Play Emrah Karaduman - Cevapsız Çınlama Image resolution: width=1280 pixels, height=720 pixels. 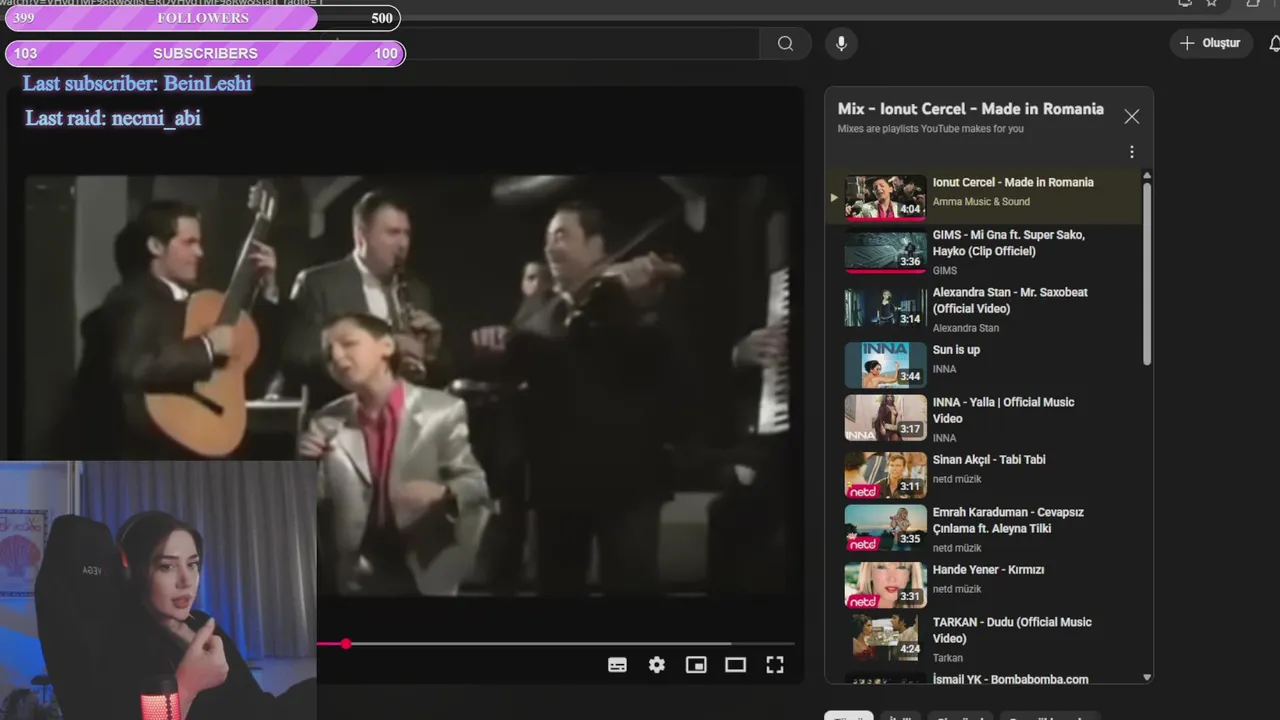(985, 529)
